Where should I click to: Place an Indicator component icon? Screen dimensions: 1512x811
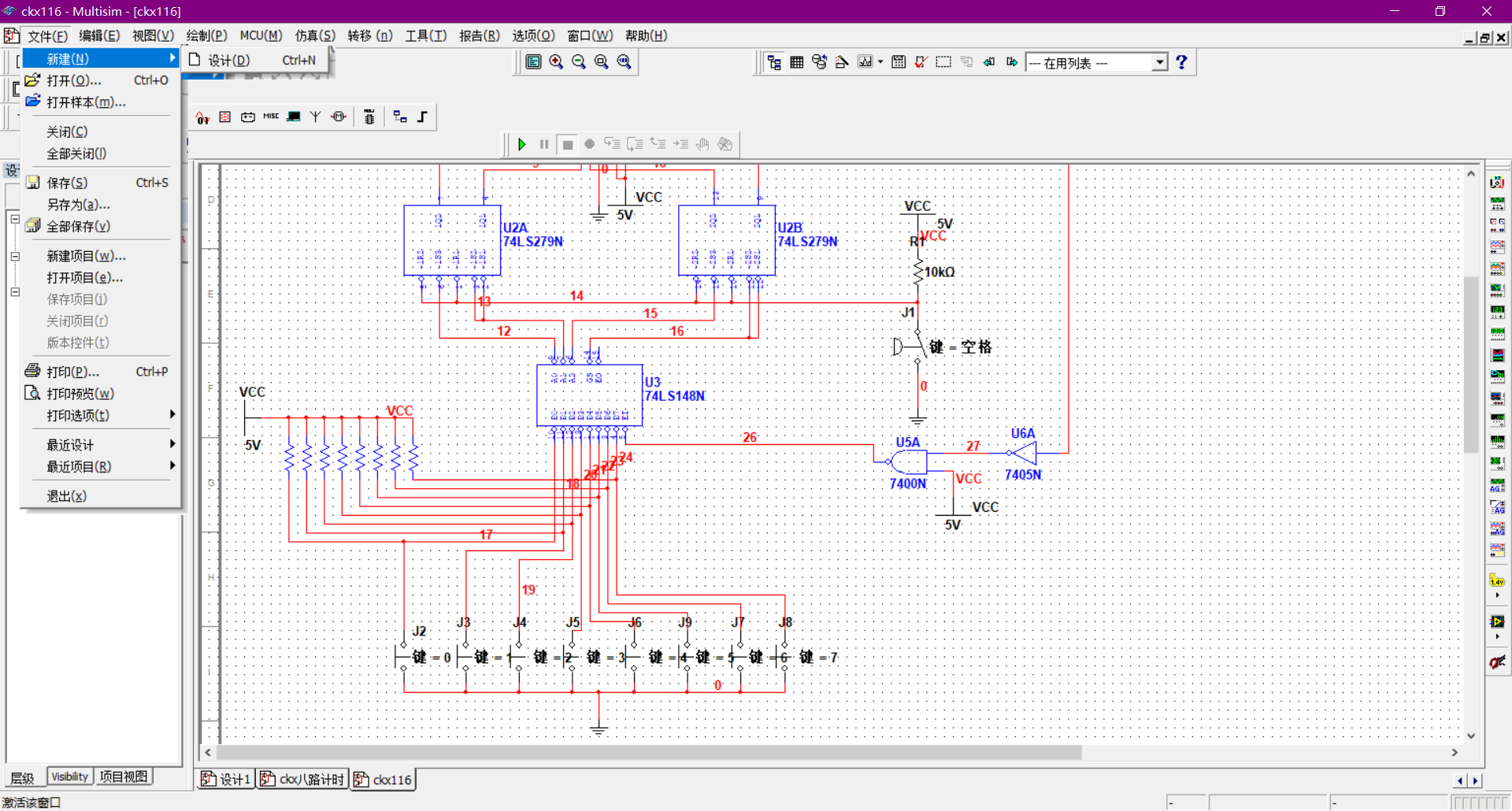coord(225,117)
